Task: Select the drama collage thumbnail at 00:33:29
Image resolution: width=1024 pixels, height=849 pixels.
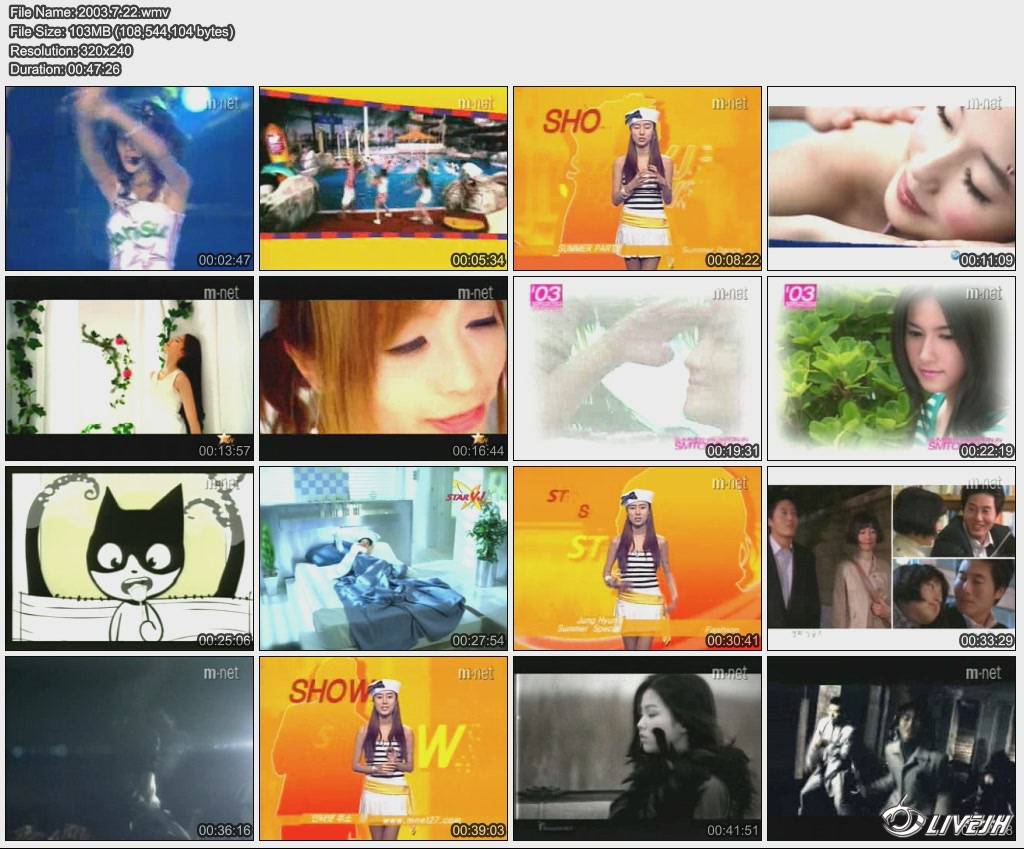Action: (891, 558)
